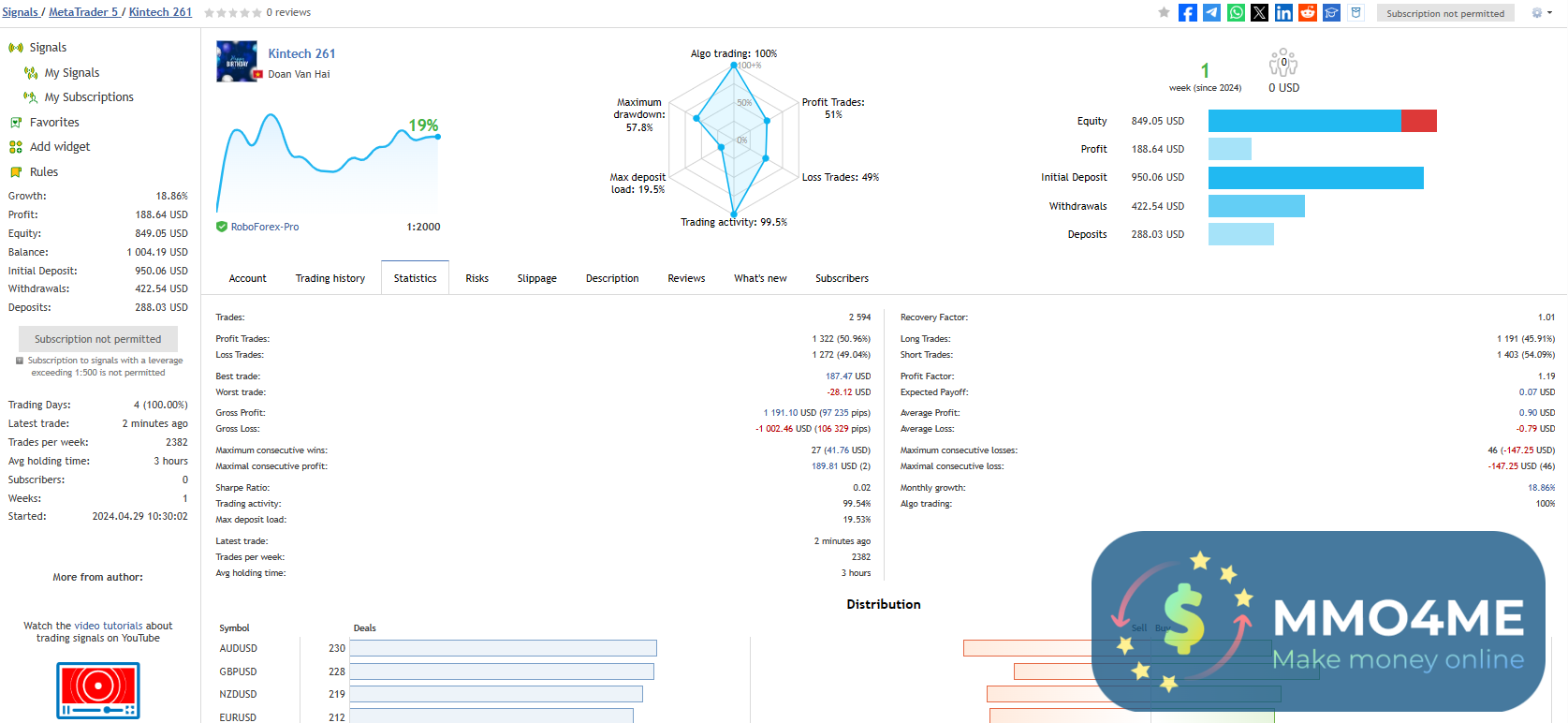This screenshot has height=723, width=1568.
Task: Open the Kintech 261 signal avatar
Action: [237, 62]
